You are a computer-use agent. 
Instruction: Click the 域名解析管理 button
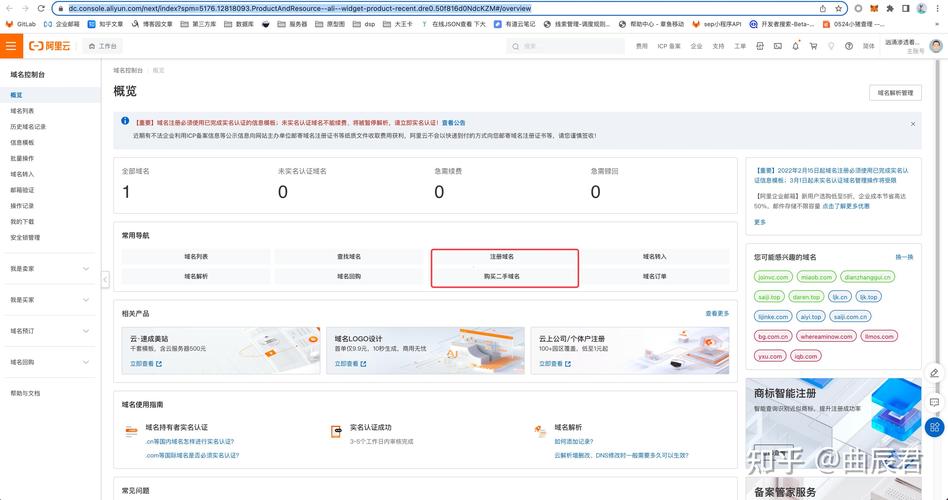click(x=895, y=93)
